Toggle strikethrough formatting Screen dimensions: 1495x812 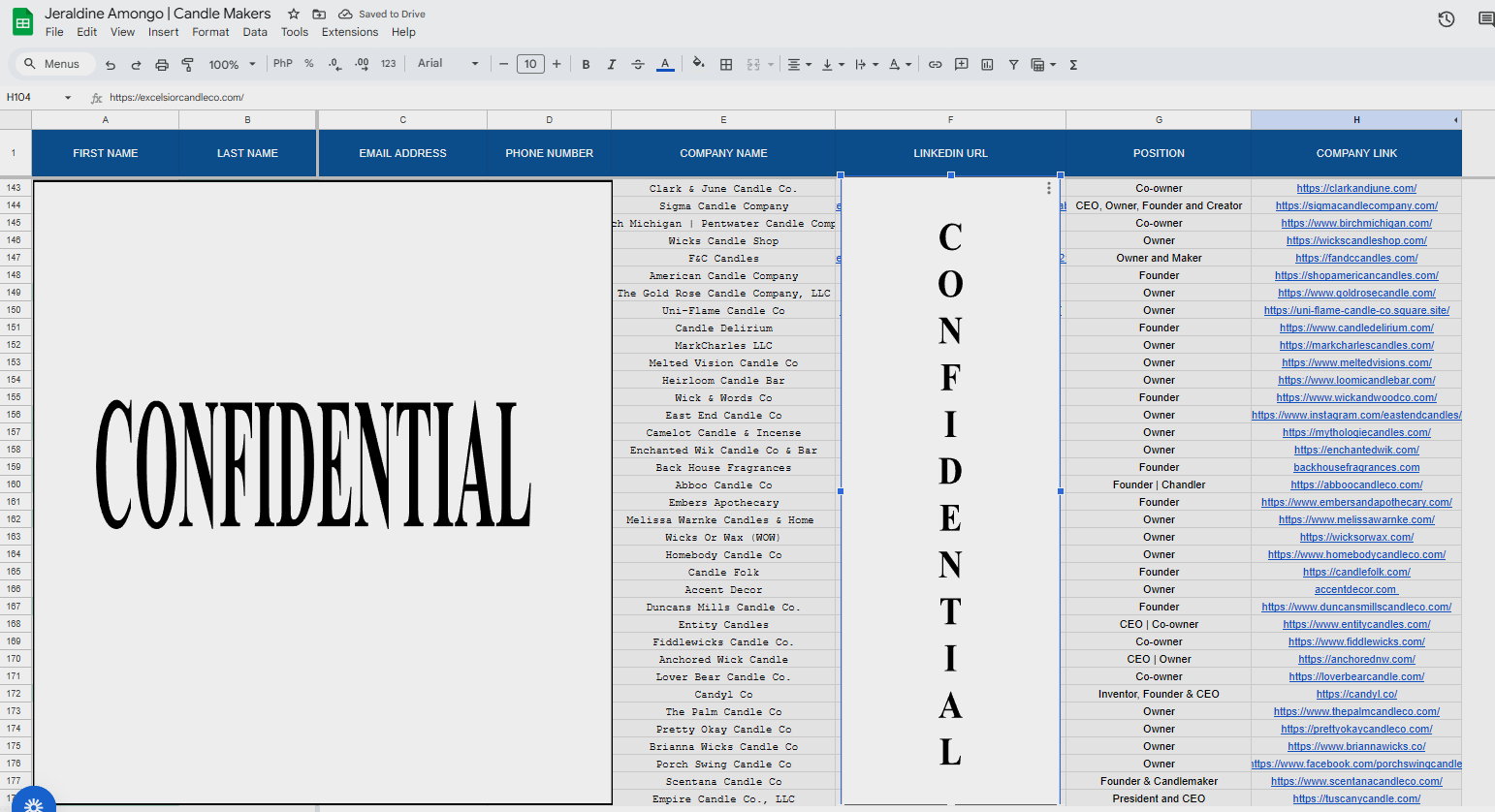[637, 65]
